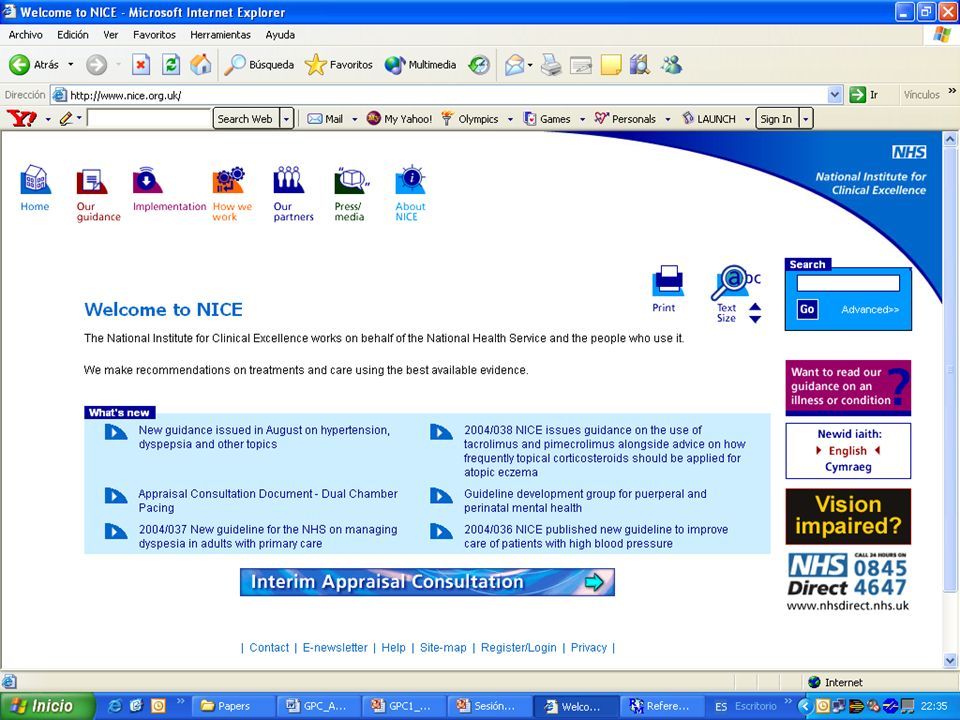Viewport: 960px width, 720px height.
Task: Click the Contact footer link
Action: (269, 647)
